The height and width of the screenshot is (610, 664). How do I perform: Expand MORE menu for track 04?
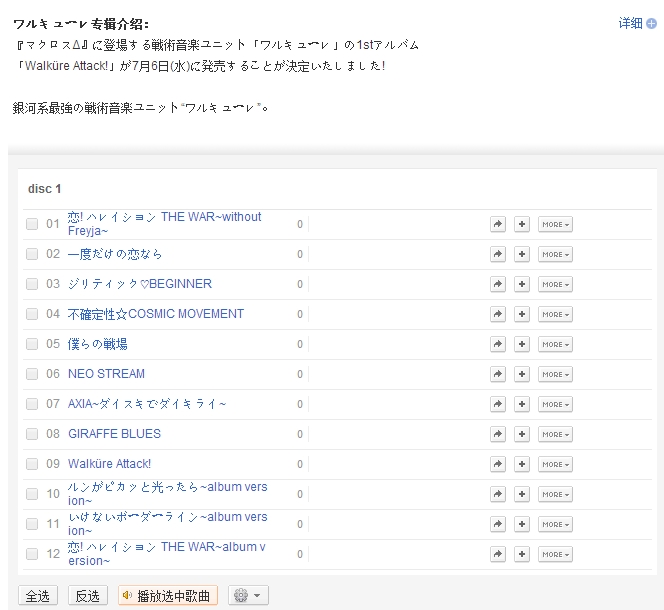555,314
